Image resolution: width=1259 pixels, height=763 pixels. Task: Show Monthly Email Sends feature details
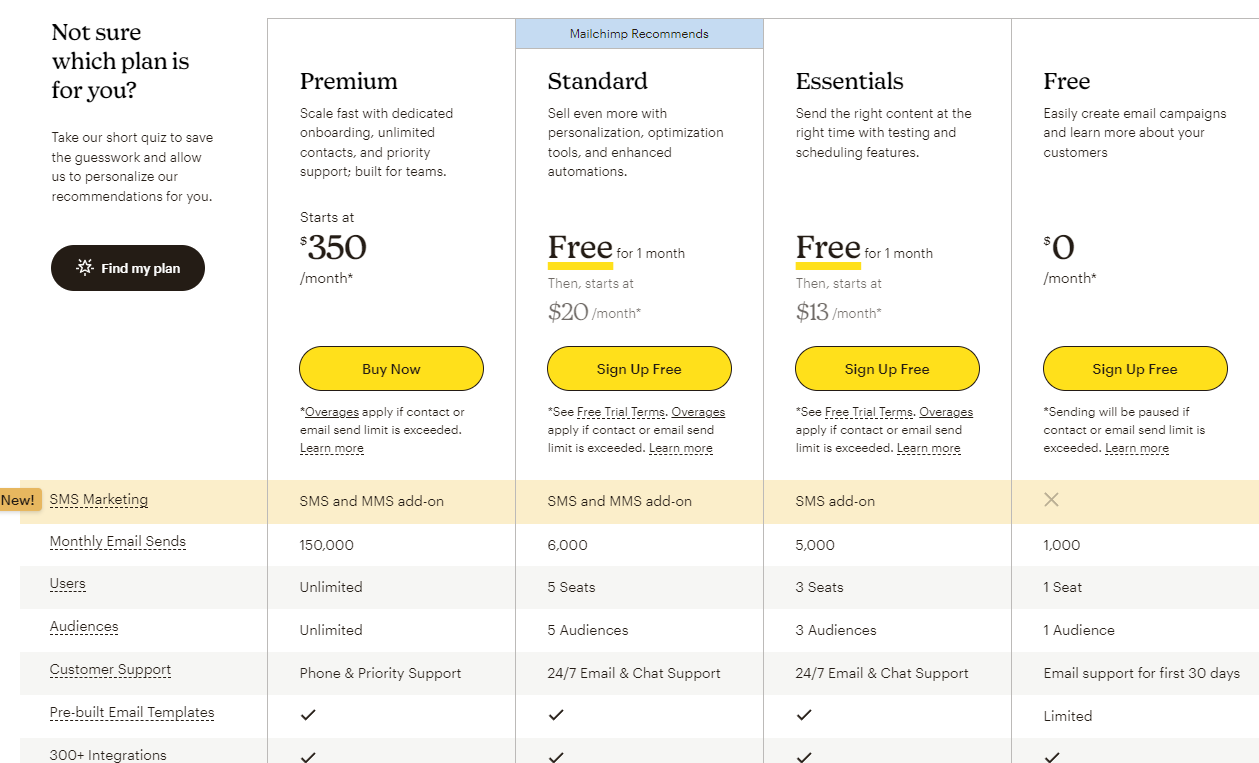[118, 541]
